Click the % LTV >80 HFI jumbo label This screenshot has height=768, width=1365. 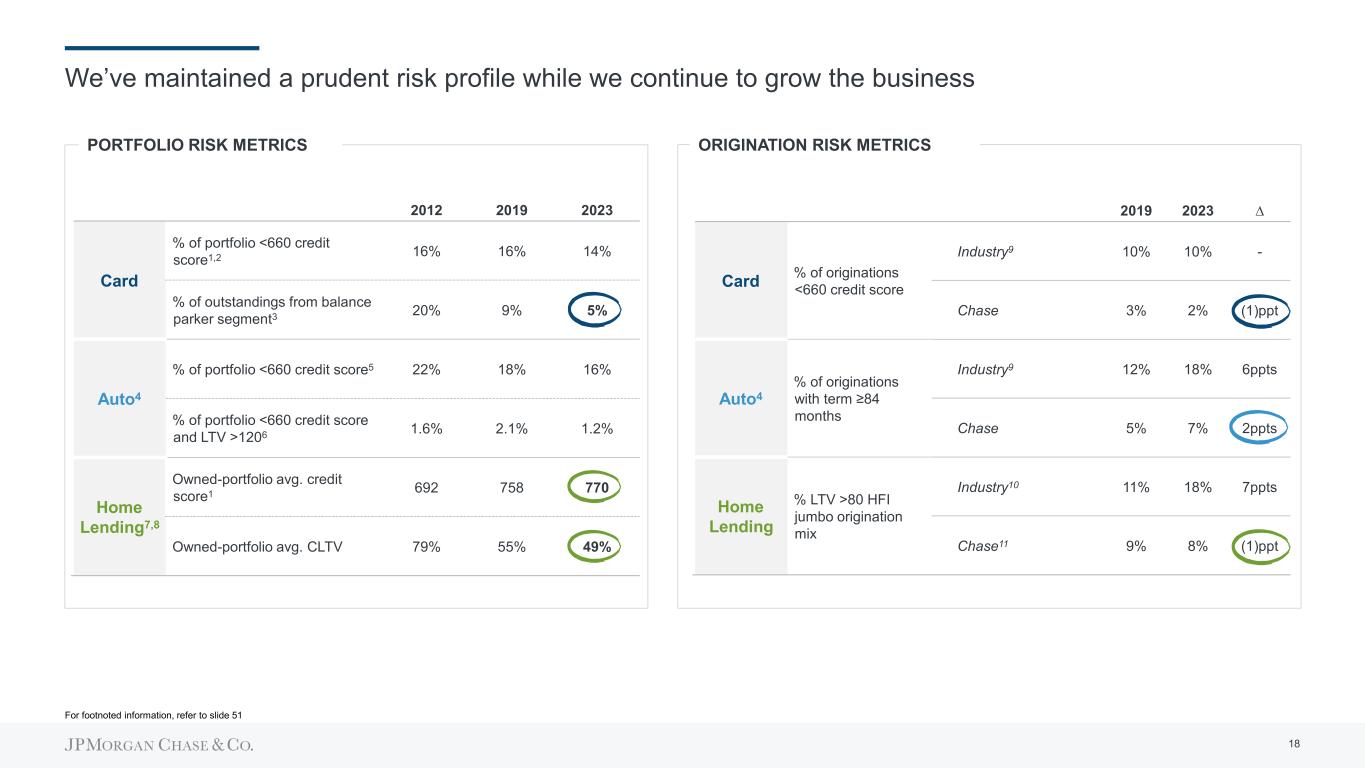tap(847, 516)
